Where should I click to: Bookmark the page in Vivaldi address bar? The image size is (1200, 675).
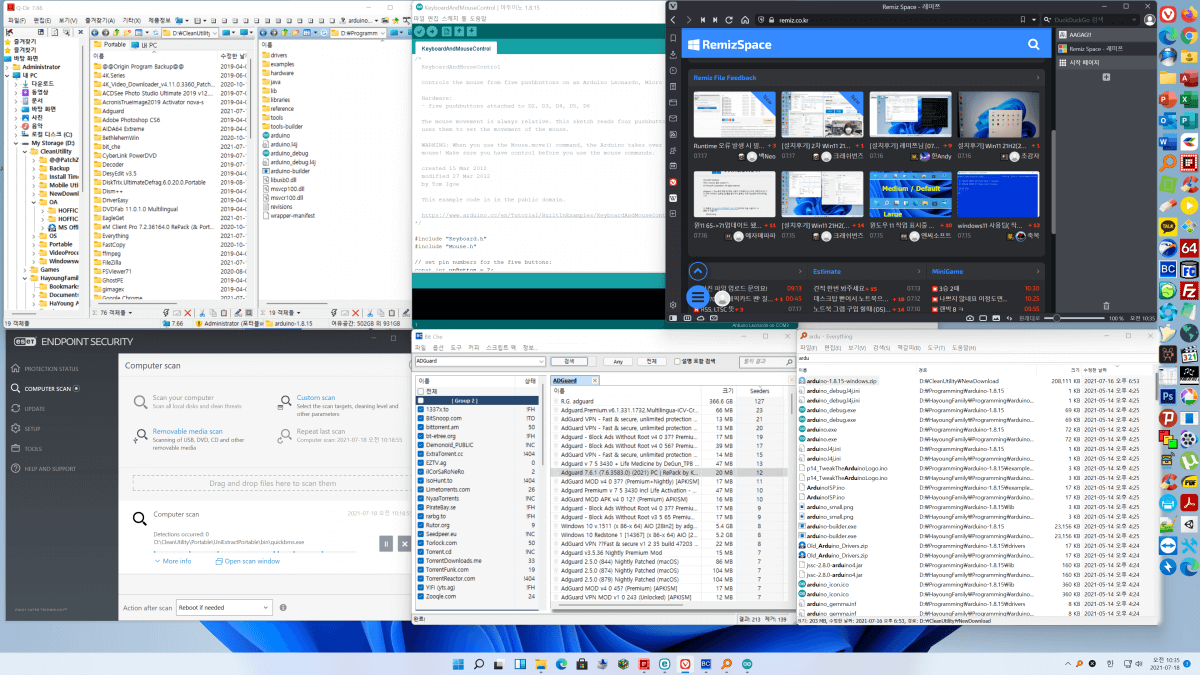coord(1023,19)
